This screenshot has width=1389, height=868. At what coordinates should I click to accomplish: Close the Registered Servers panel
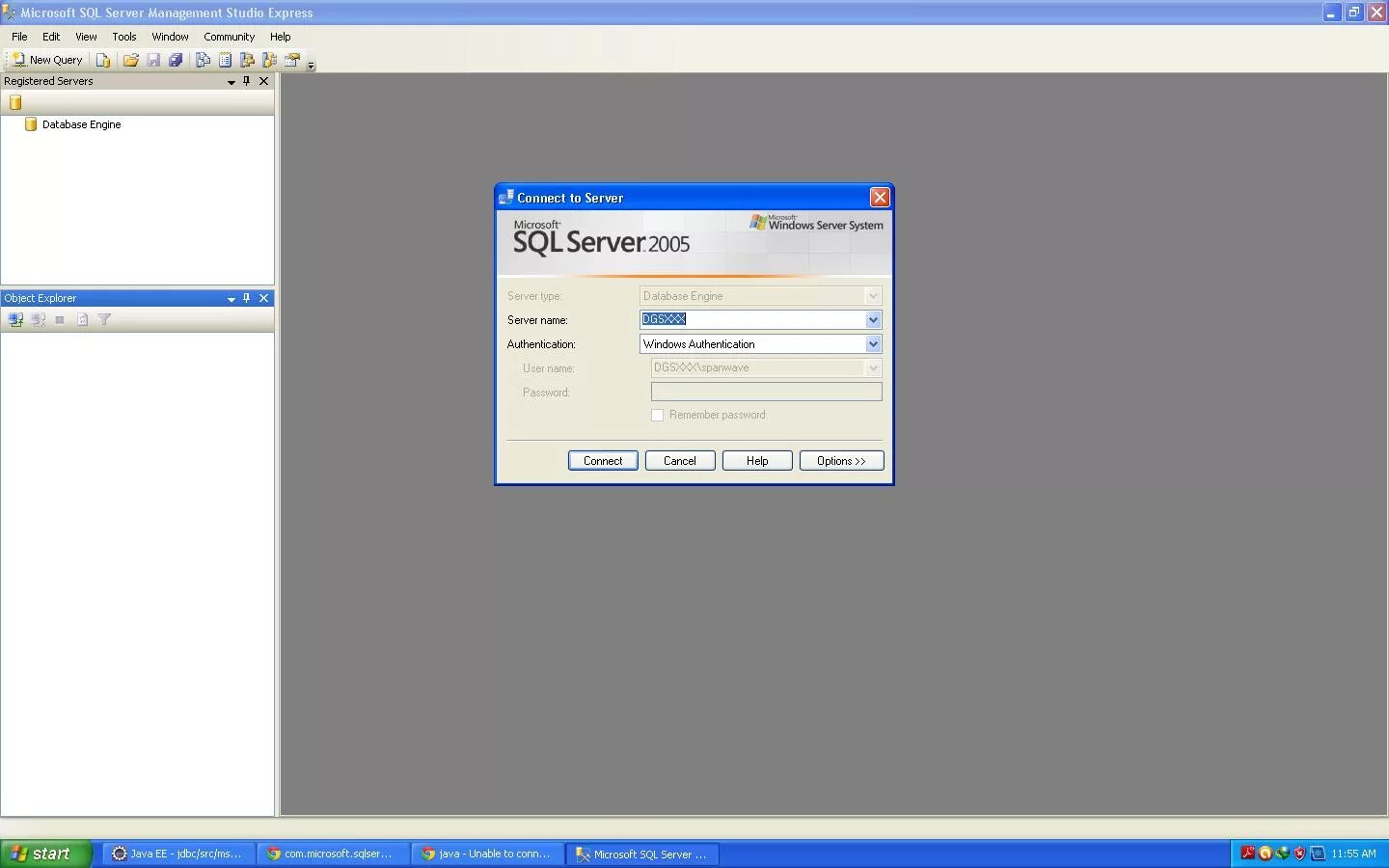263,81
